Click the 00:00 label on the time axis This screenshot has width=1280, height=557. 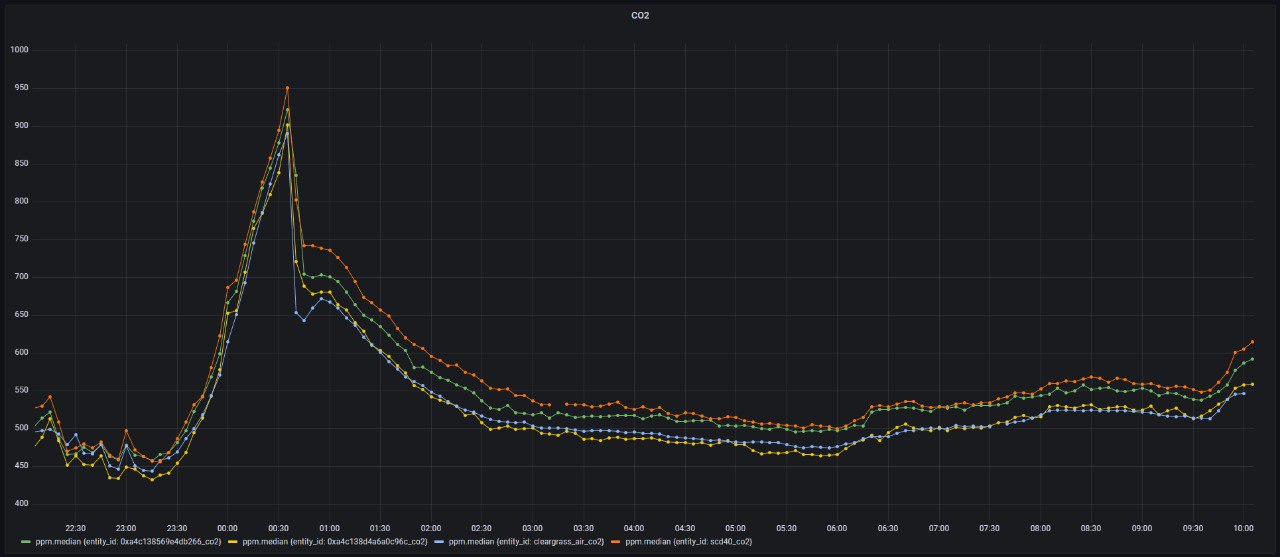click(227, 526)
